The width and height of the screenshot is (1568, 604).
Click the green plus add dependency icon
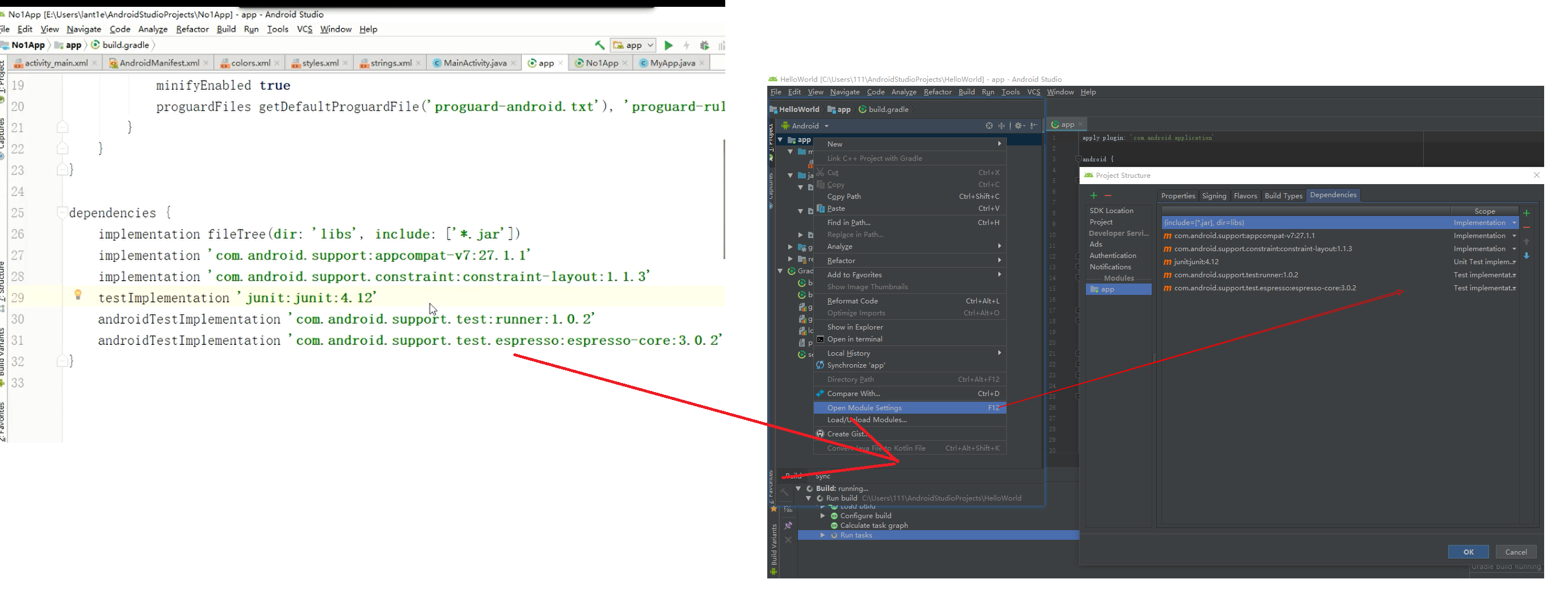[1527, 213]
